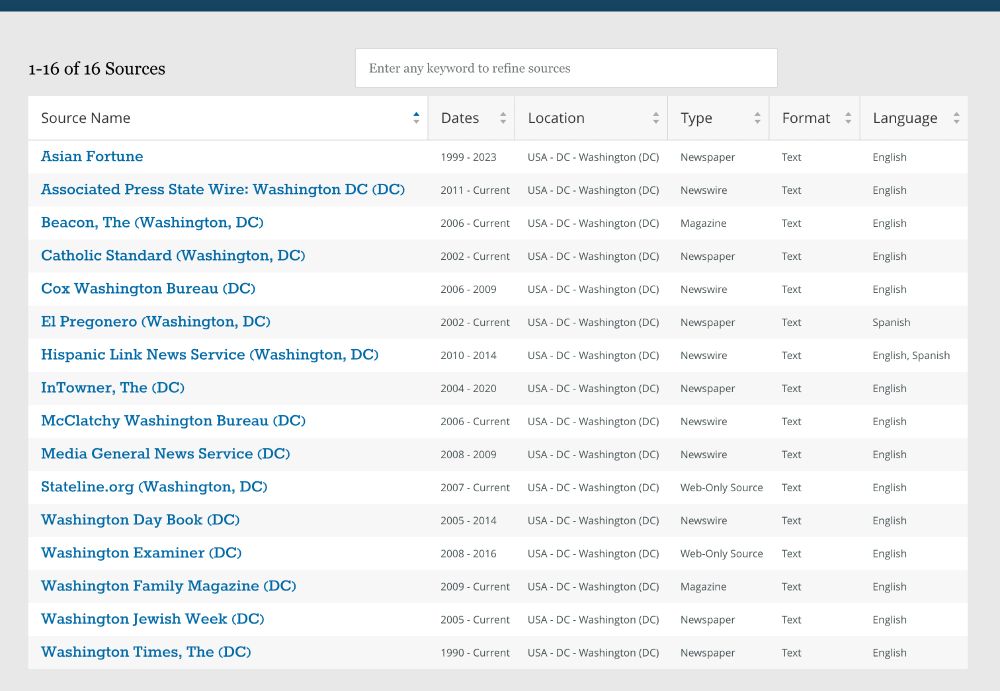Open El Pregonero (Washington, DC) link
The width and height of the screenshot is (1000, 691).
point(156,322)
